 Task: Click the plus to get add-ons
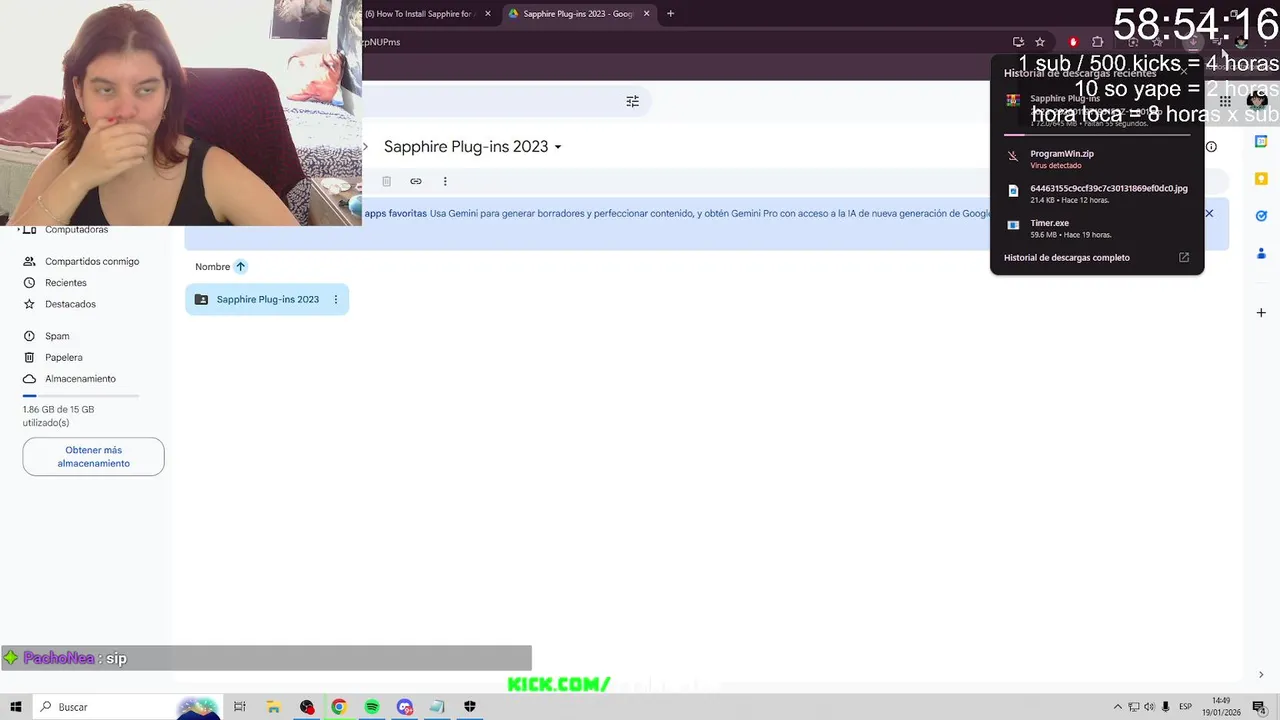(1261, 313)
